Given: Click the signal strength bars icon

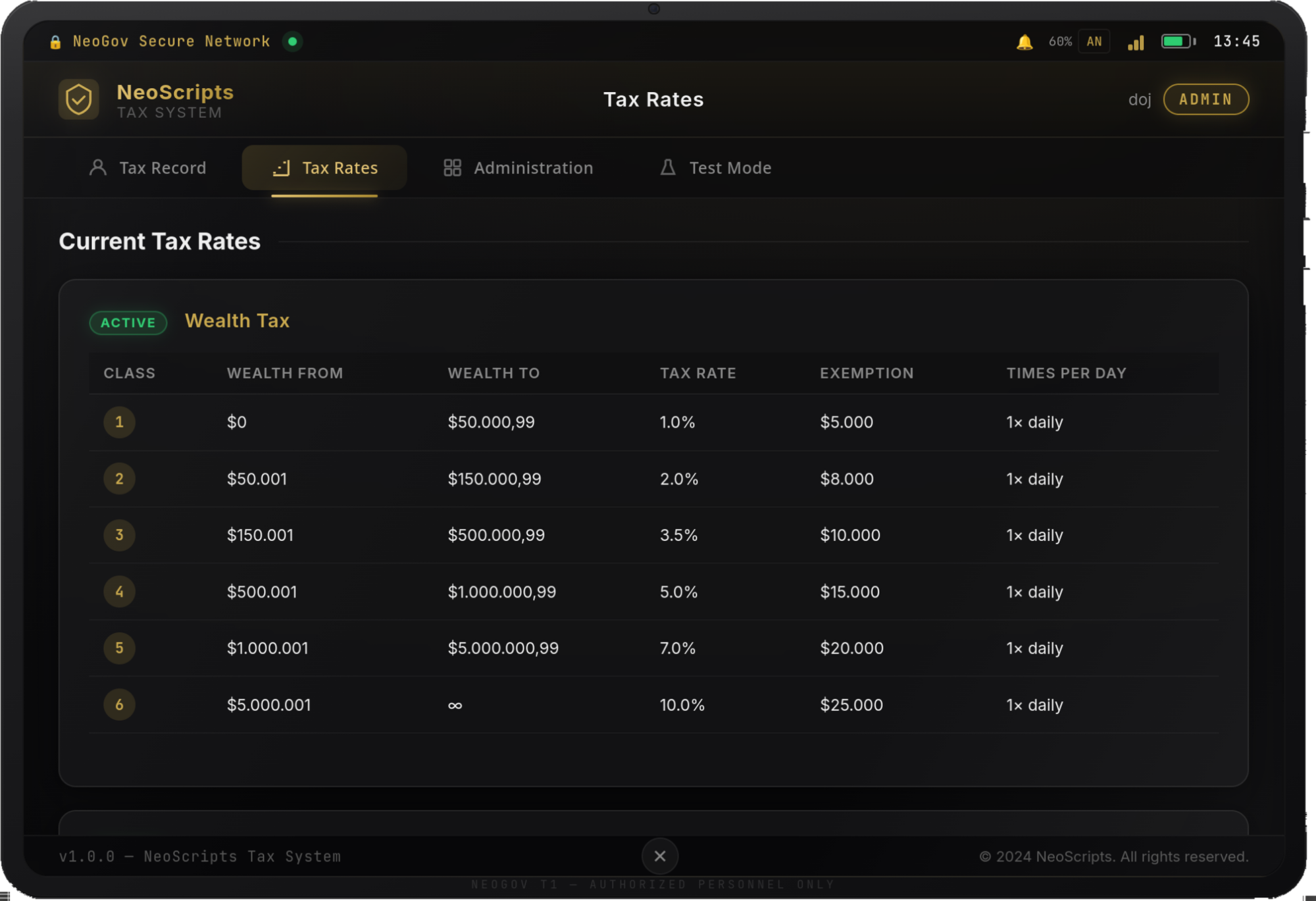Looking at the screenshot, I should [x=1136, y=42].
